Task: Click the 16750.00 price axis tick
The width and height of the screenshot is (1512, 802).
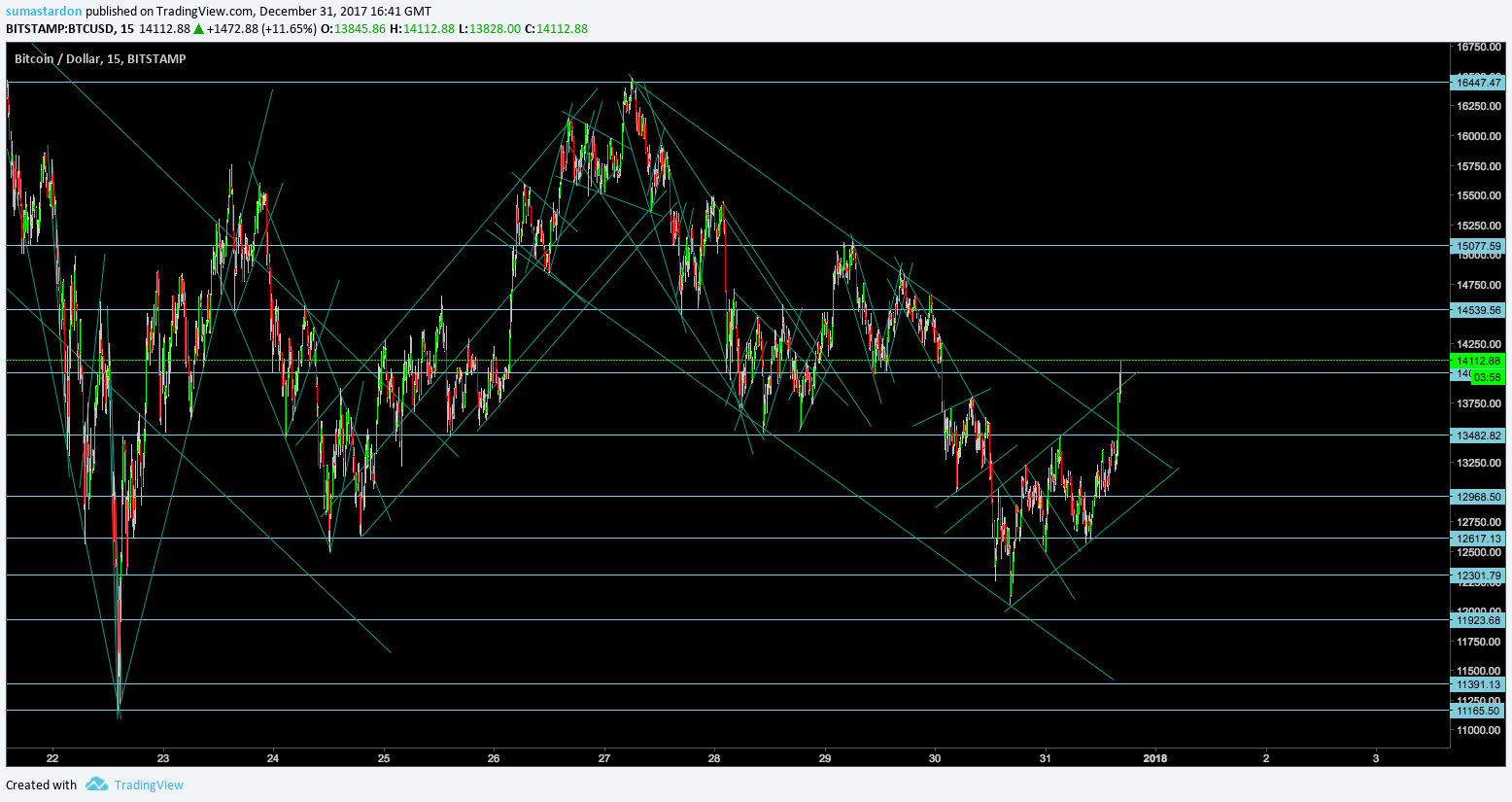Action: tap(1478, 47)
